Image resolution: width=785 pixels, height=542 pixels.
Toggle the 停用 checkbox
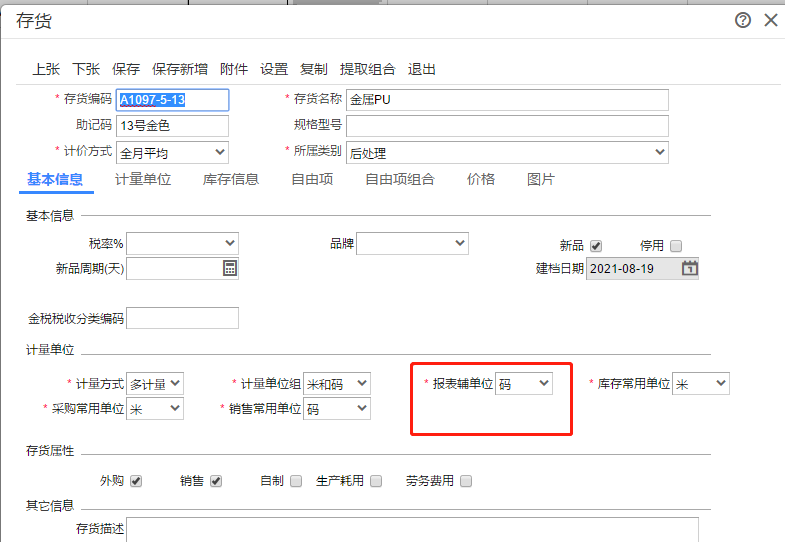coord(676,246)
